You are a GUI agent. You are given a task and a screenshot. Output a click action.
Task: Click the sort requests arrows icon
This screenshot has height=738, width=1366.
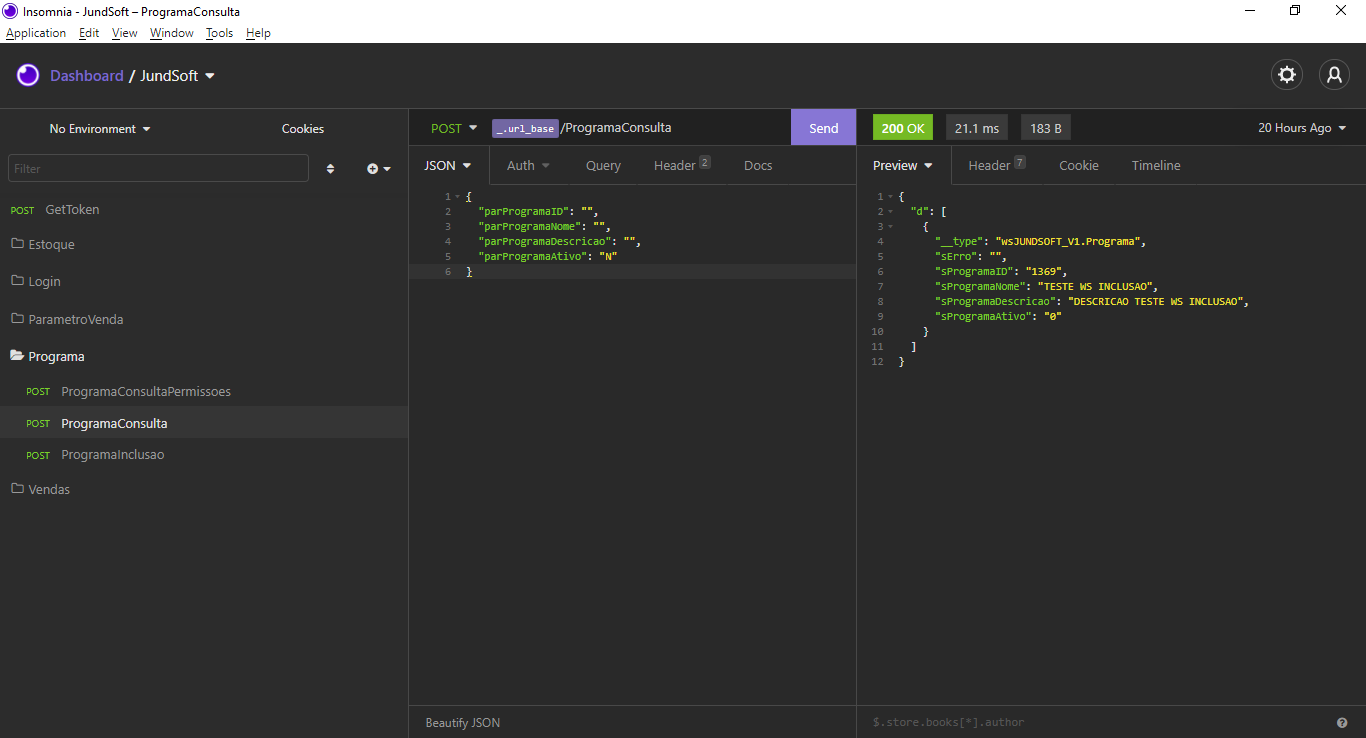(x=330, y=169)
